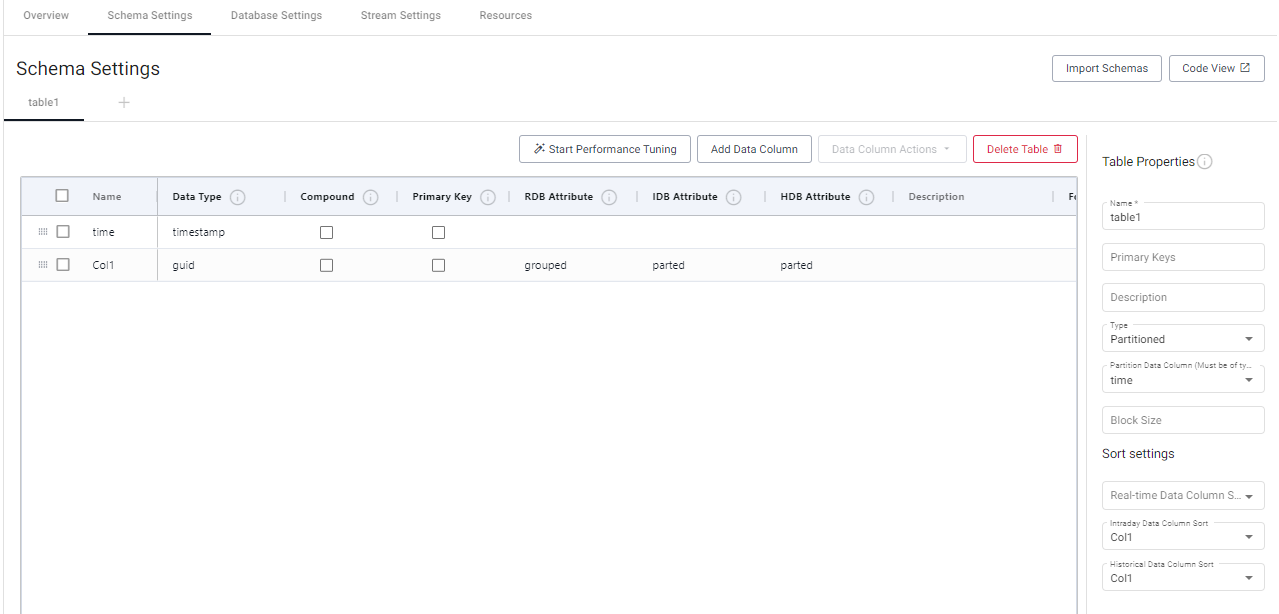Click the Primary Key header info icon
The width and height of the screenshot is (1279, 614).
[488, 197]
